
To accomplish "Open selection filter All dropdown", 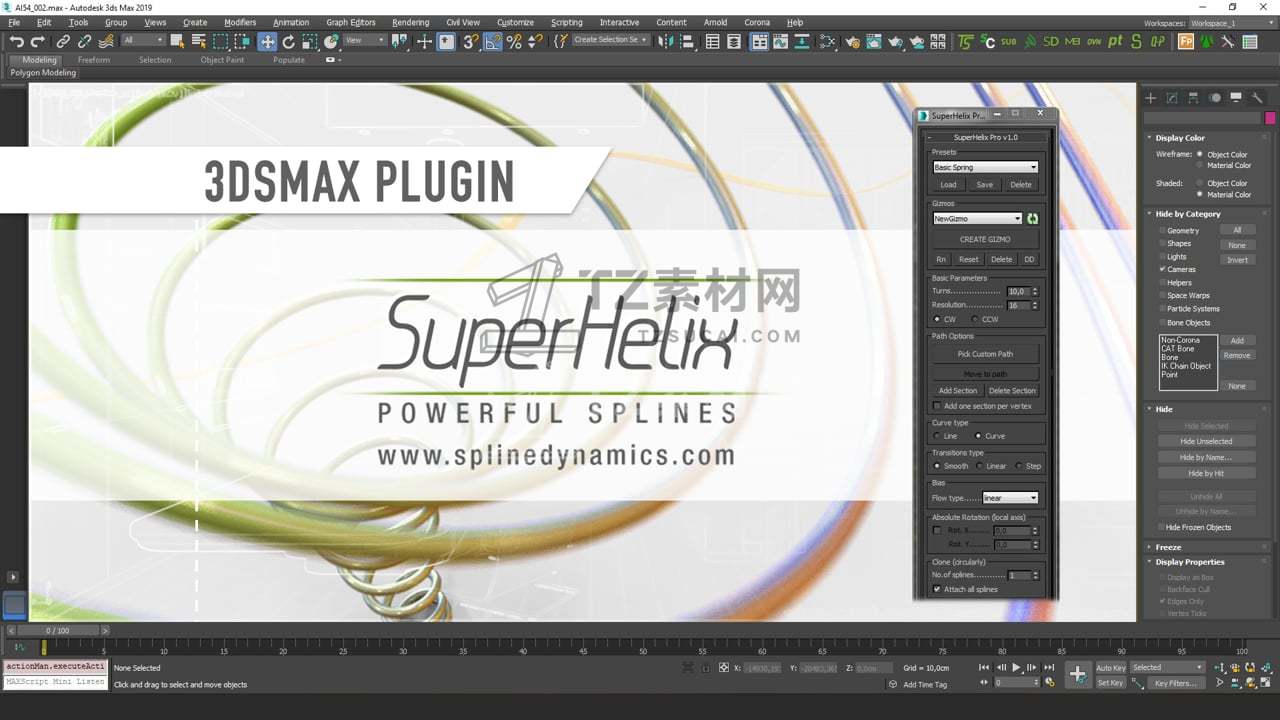I will (x=143, y=40).
